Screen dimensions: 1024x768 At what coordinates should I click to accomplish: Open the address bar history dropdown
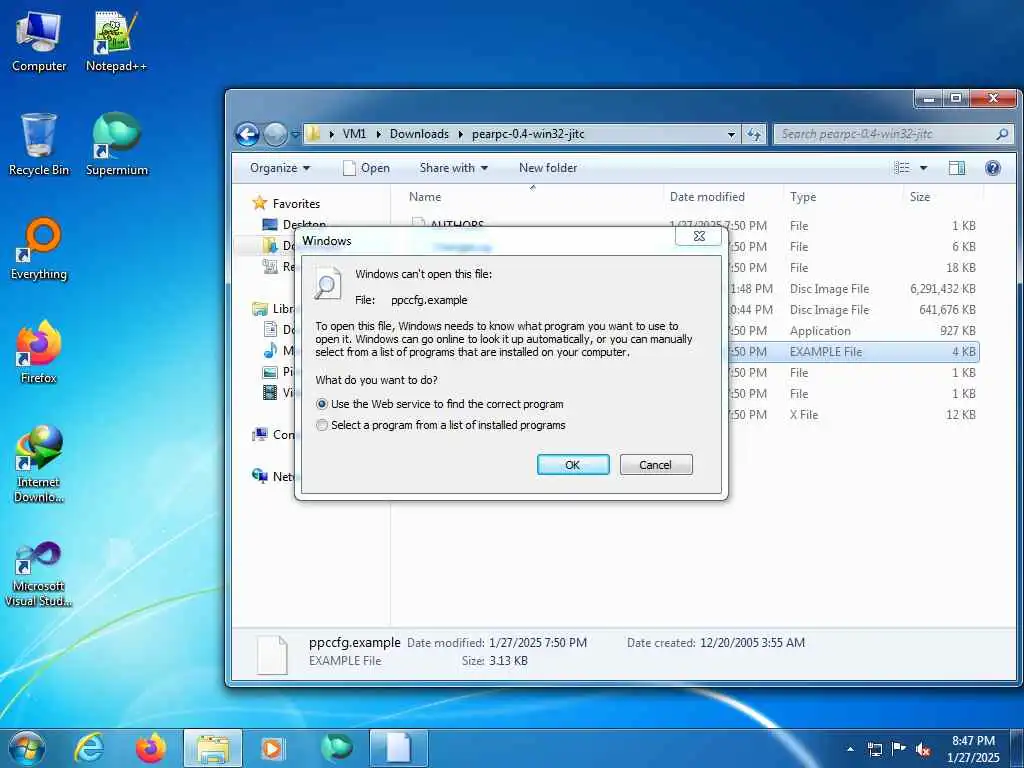[731, 135]
